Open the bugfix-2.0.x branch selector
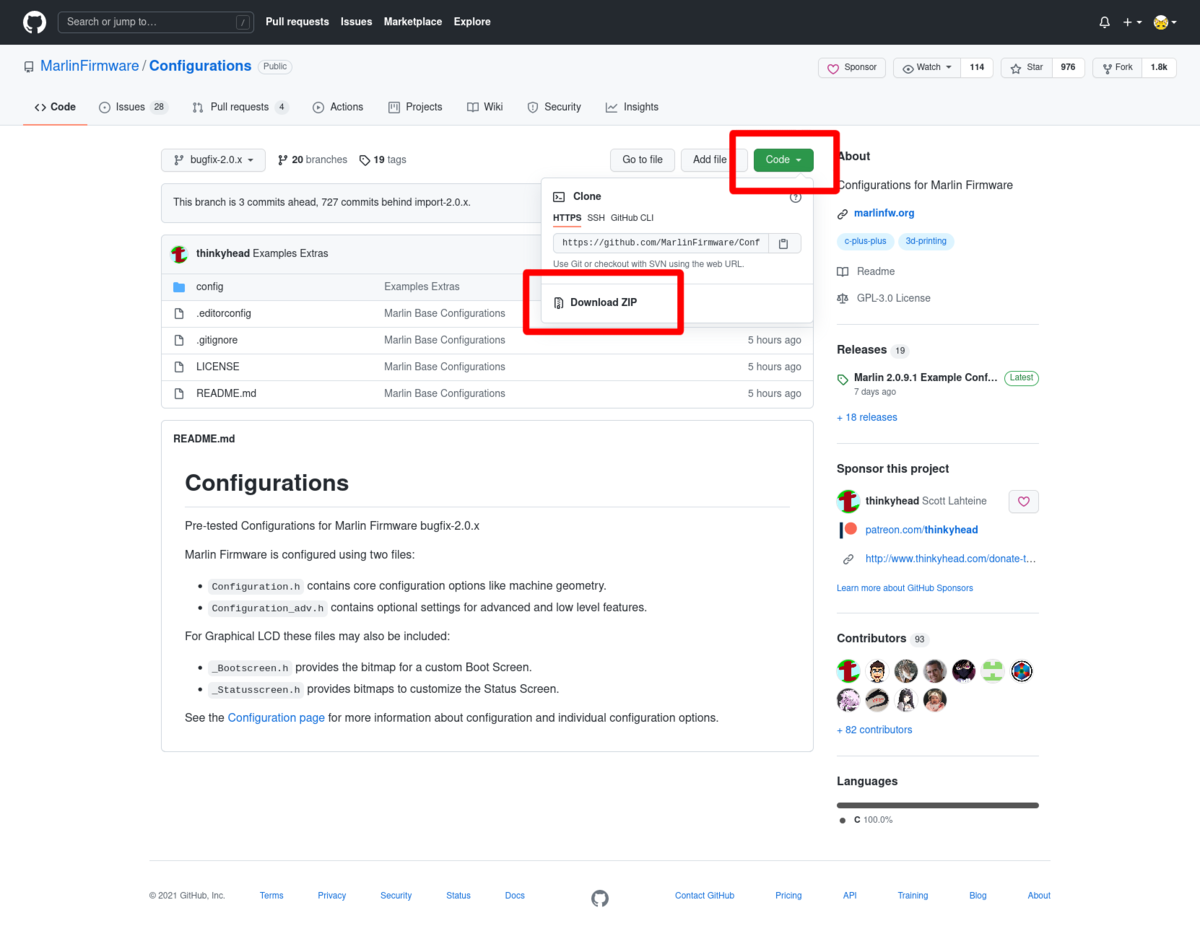The width and height of the screenshot is (1200, 944). coord(214,160)
